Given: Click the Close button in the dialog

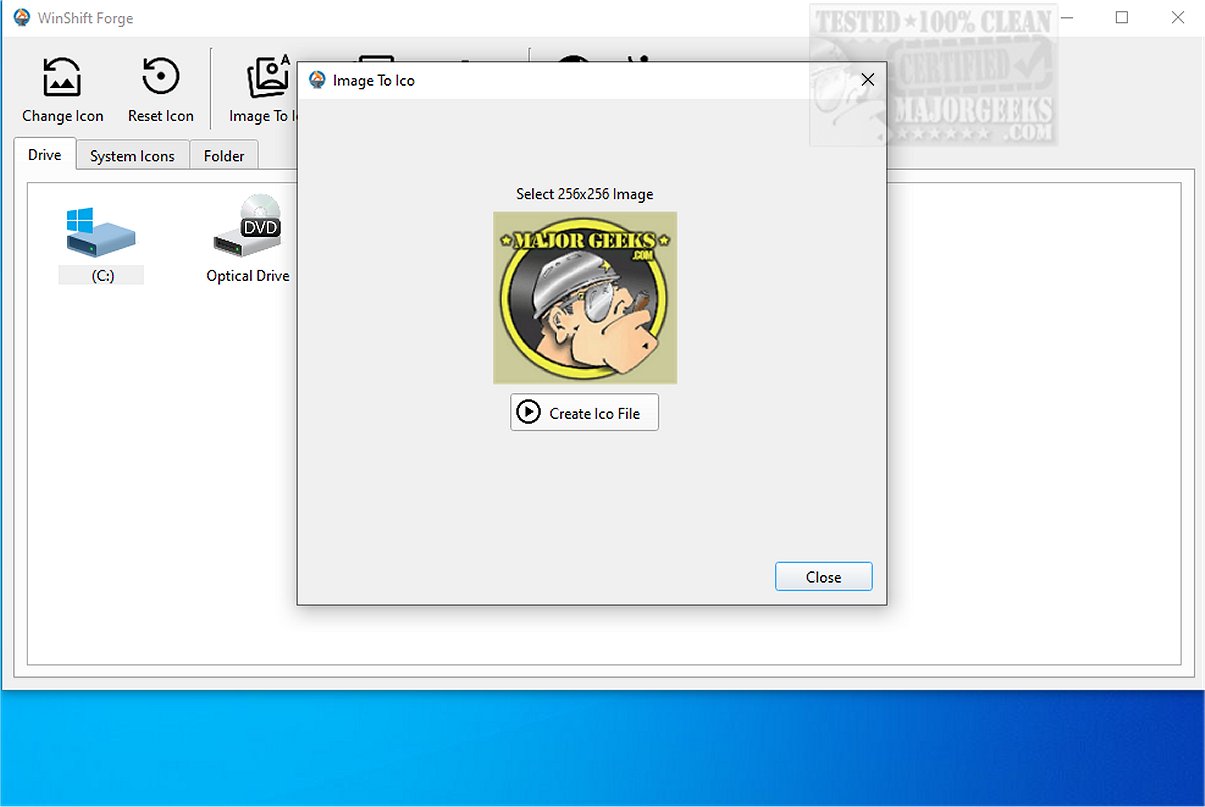Looking at the screenshot, I should pyautogui.click(x=824, y=577).
